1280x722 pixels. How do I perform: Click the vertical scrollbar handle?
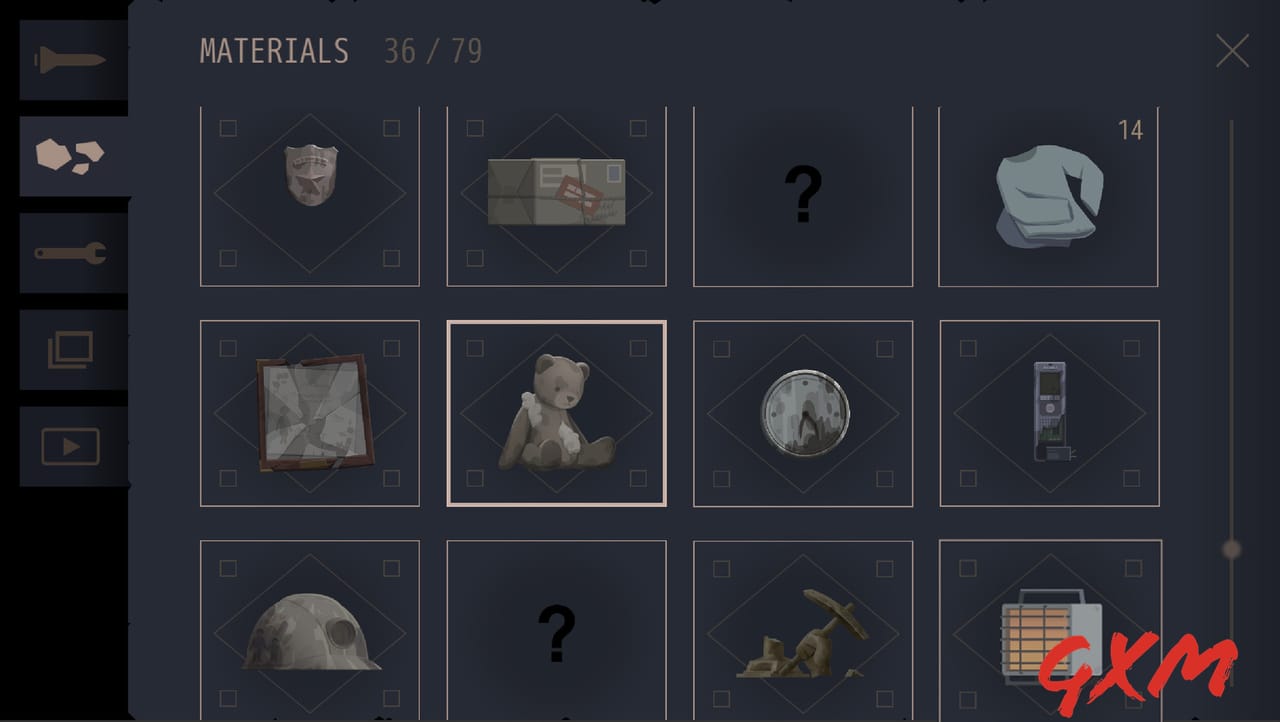tap(1232, 549)
